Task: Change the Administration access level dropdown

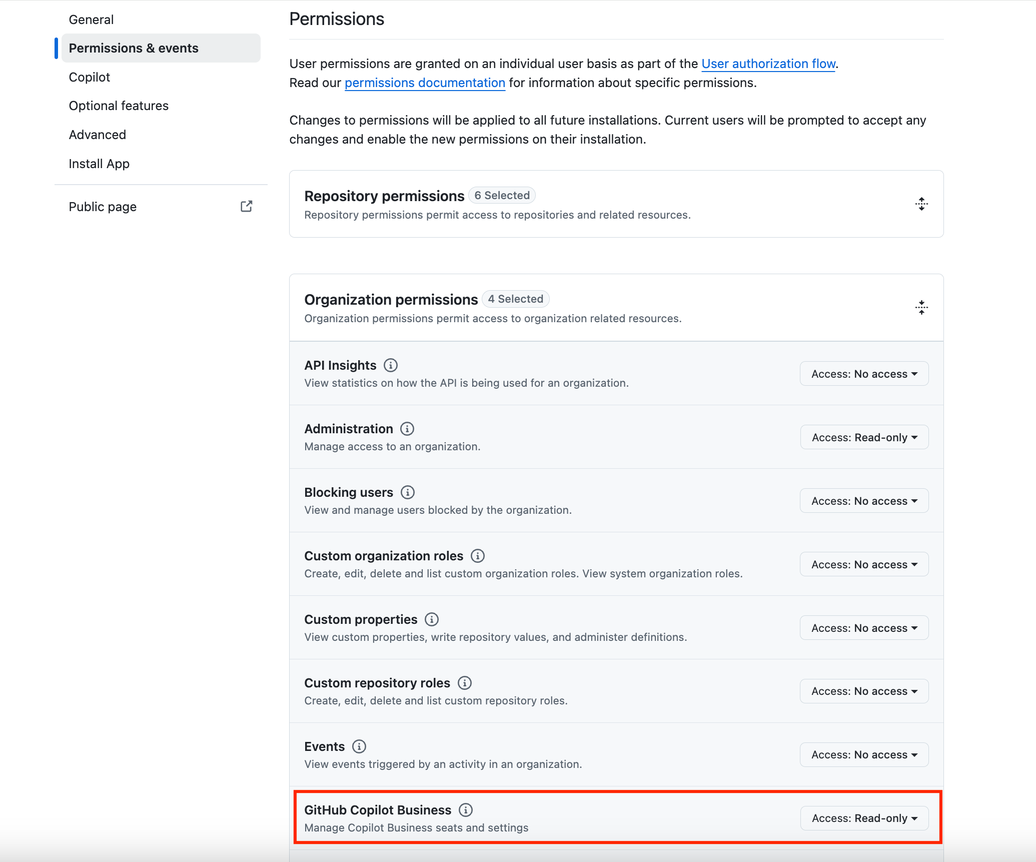Action: click(863, 437)
